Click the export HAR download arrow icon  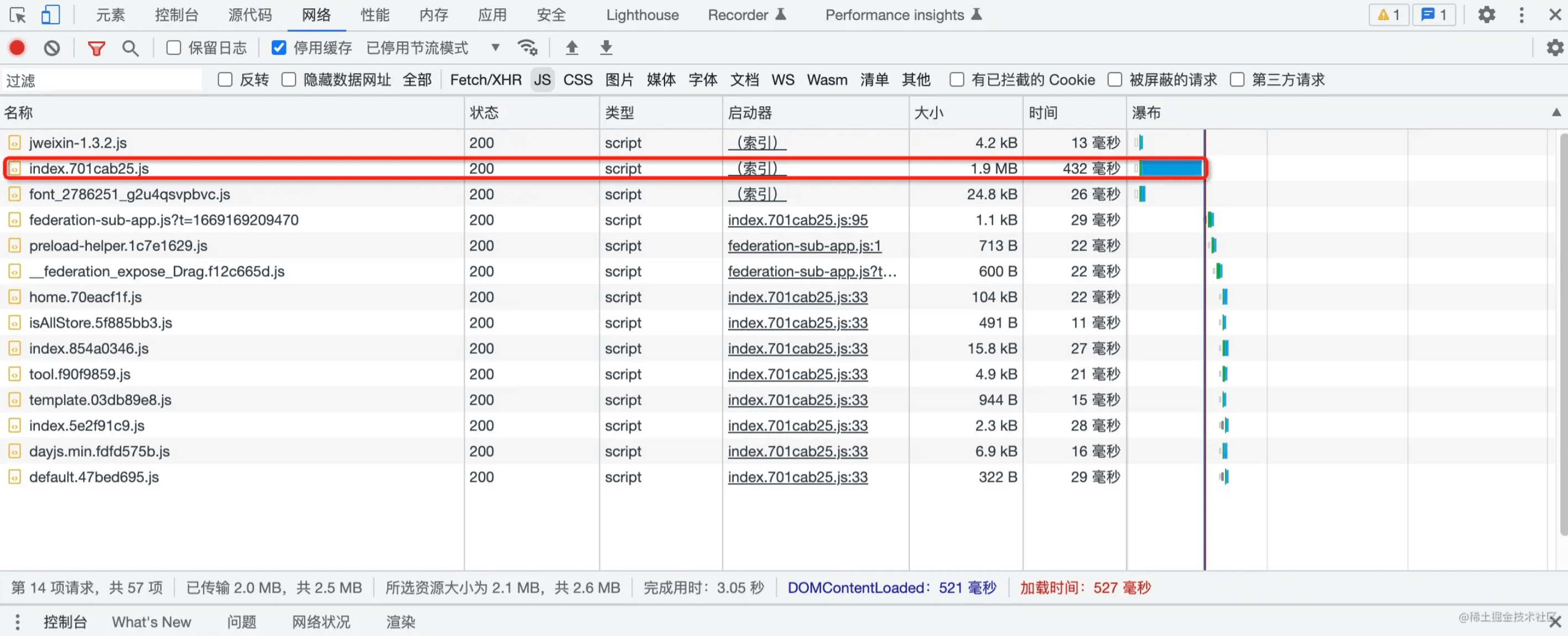[x=606, y=48]
